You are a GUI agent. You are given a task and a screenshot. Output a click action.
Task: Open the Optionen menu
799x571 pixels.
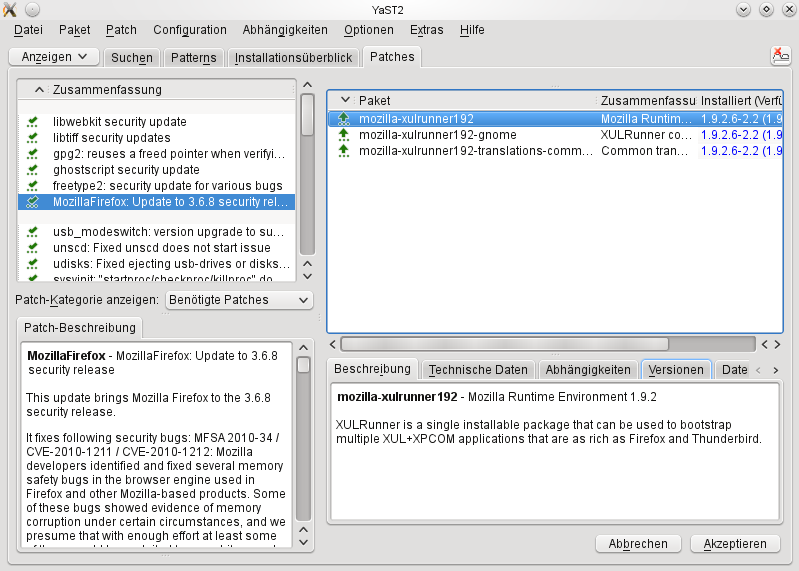click(x=368, y=30)
